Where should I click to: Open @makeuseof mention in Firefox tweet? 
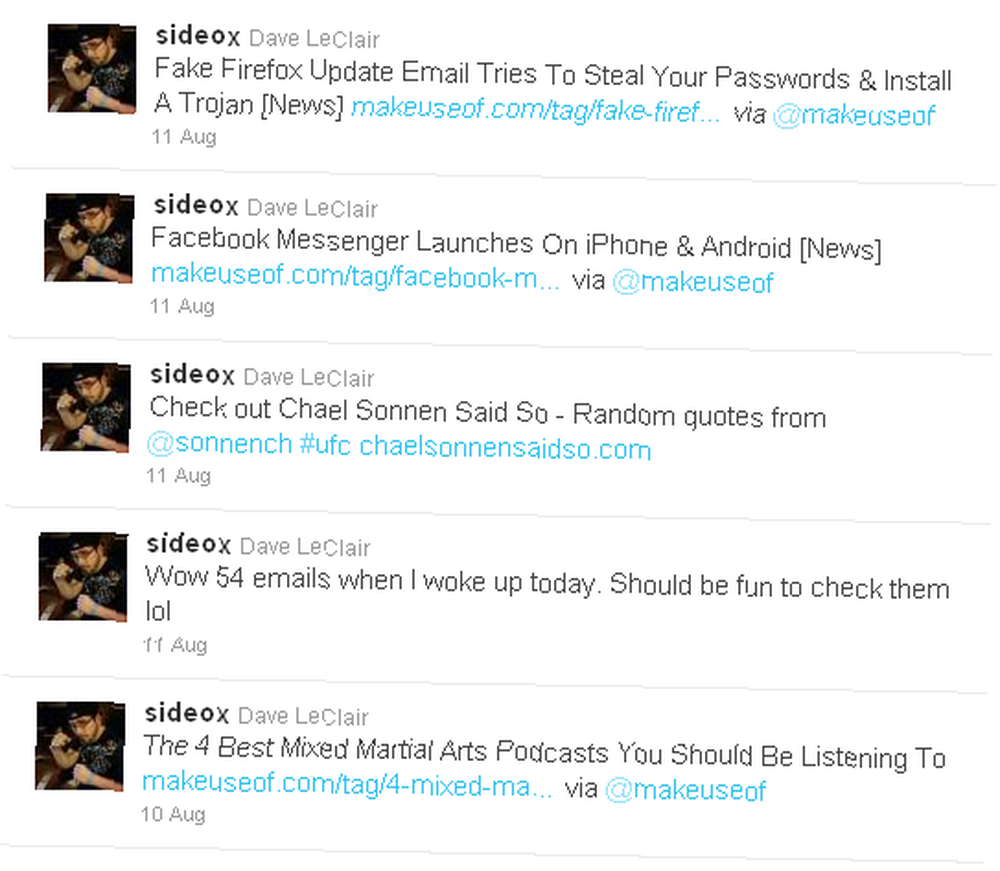854,115
